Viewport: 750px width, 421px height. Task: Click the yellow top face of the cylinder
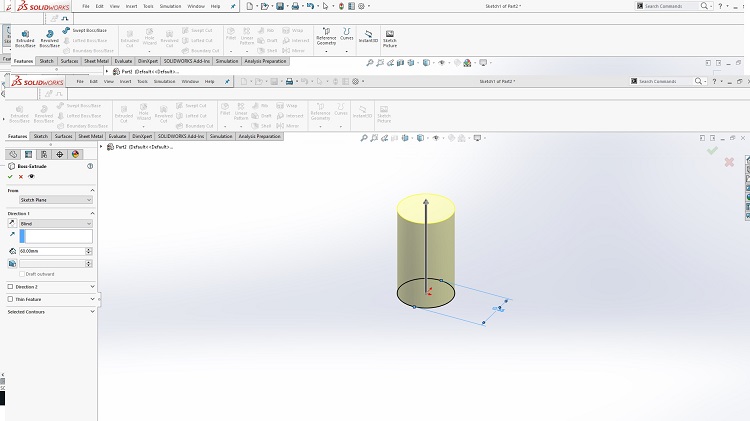[426, 209]
